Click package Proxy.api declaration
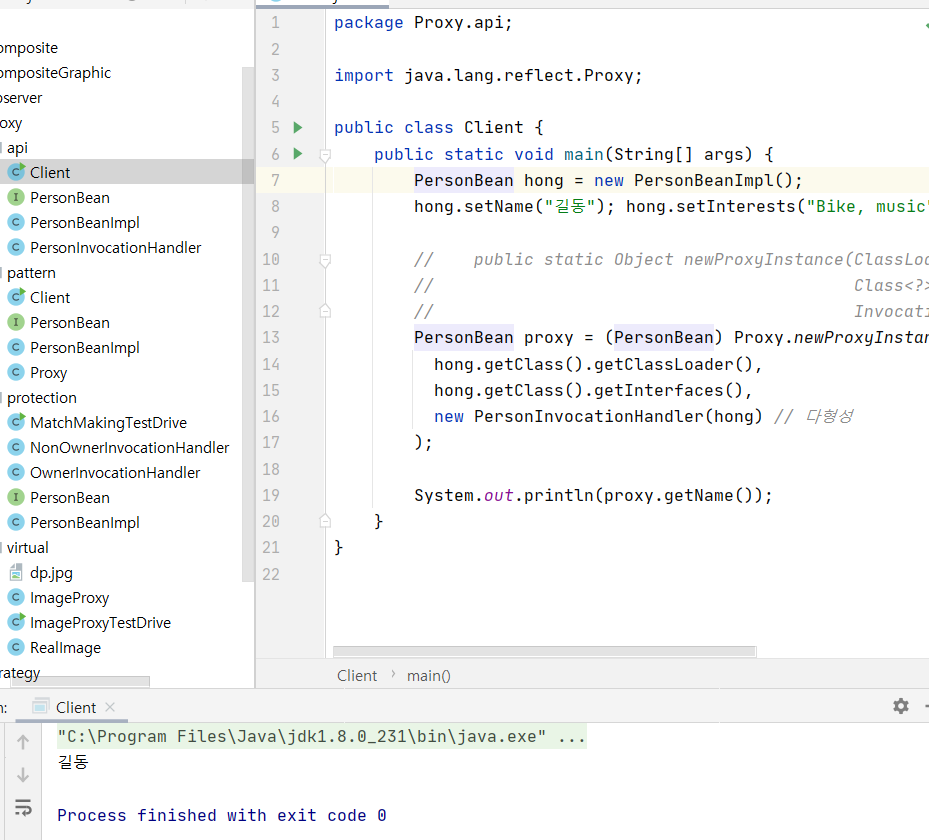Viewport: 929px width, 840px height. click(x=423, y=23)
